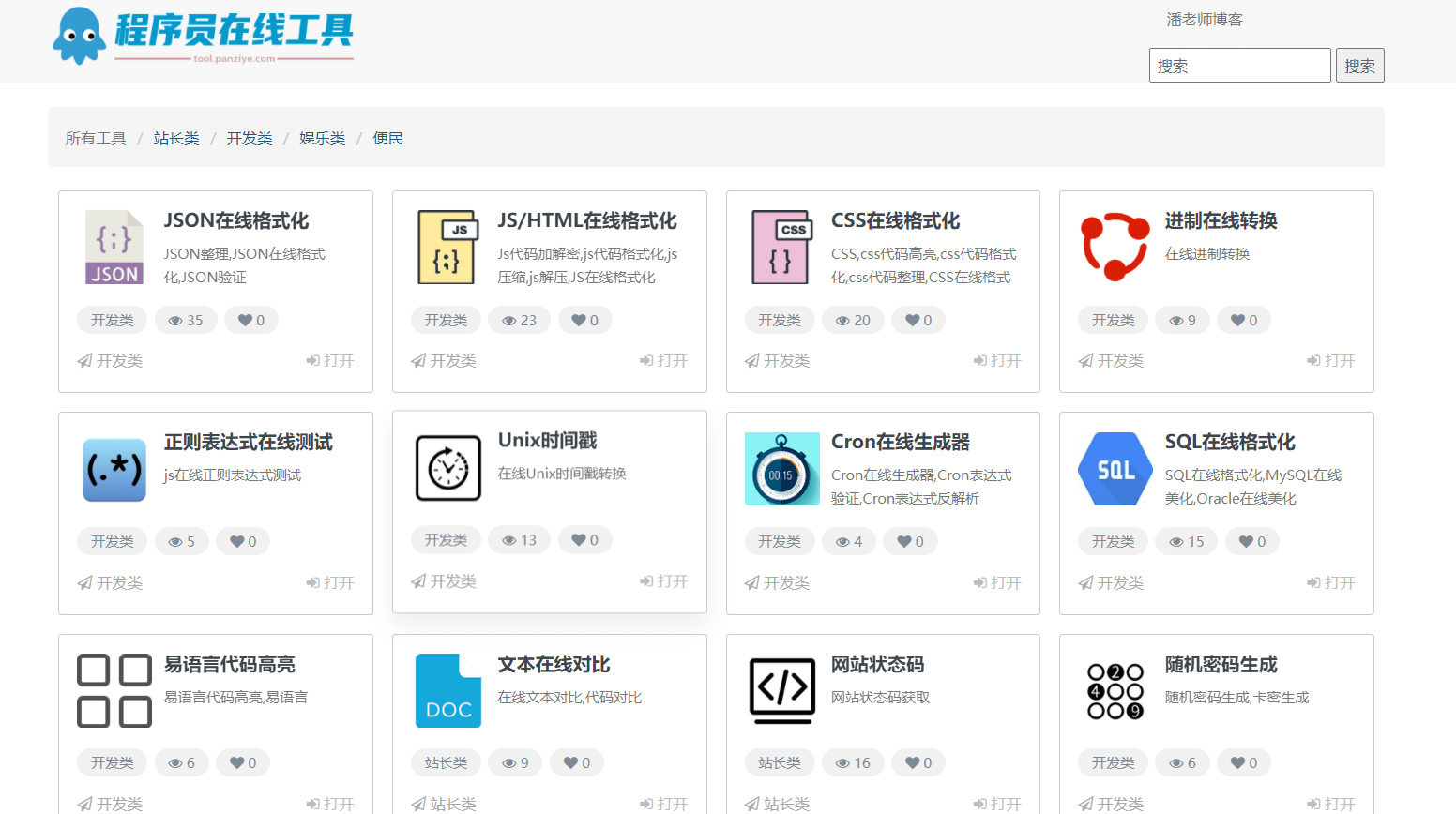Screen dimensions: 1456x814
Task: Open the 潘老师博客 link
Action: pyautogui.click(x=1205, y=19)
